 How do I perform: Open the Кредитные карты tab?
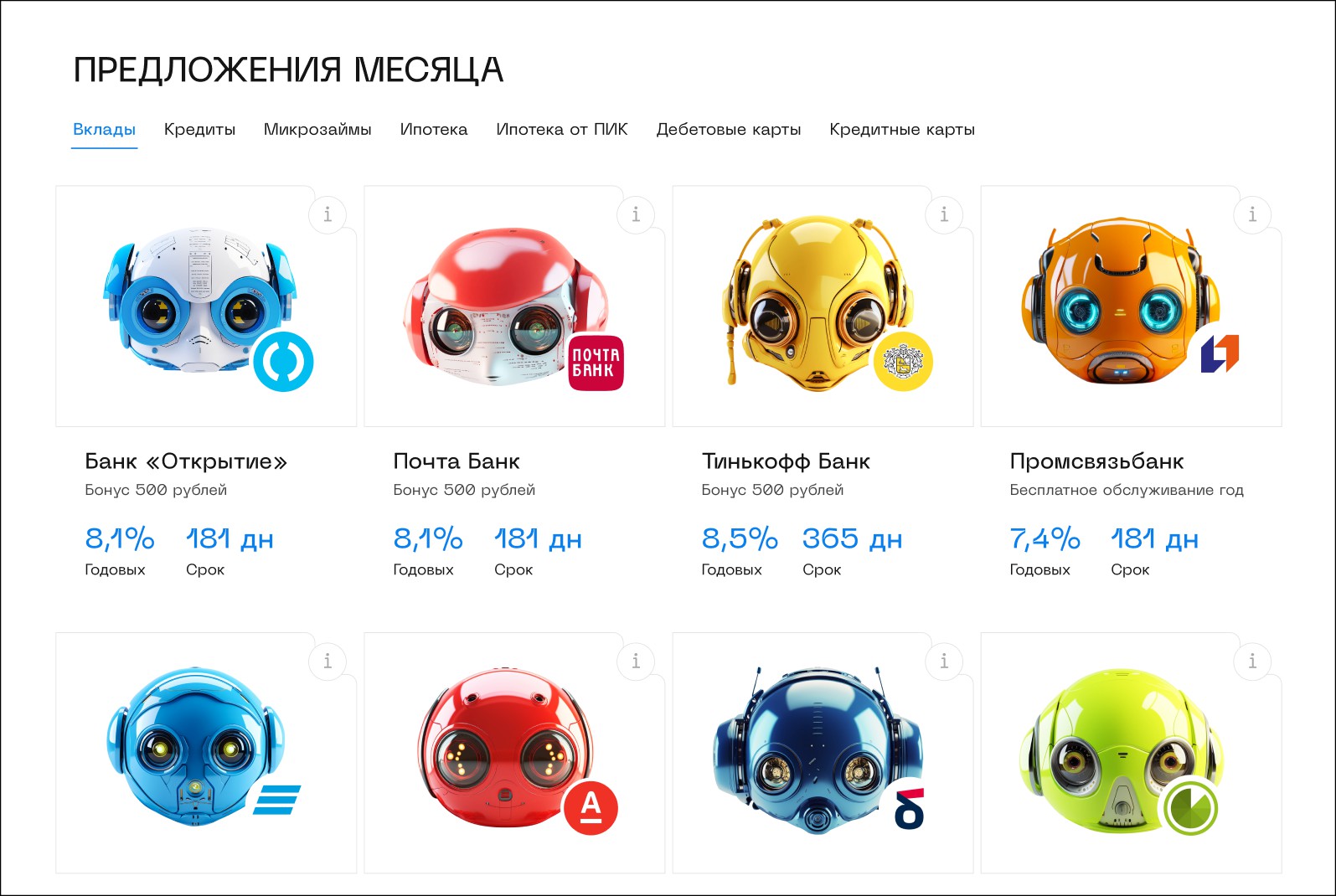tap(902, 130)
